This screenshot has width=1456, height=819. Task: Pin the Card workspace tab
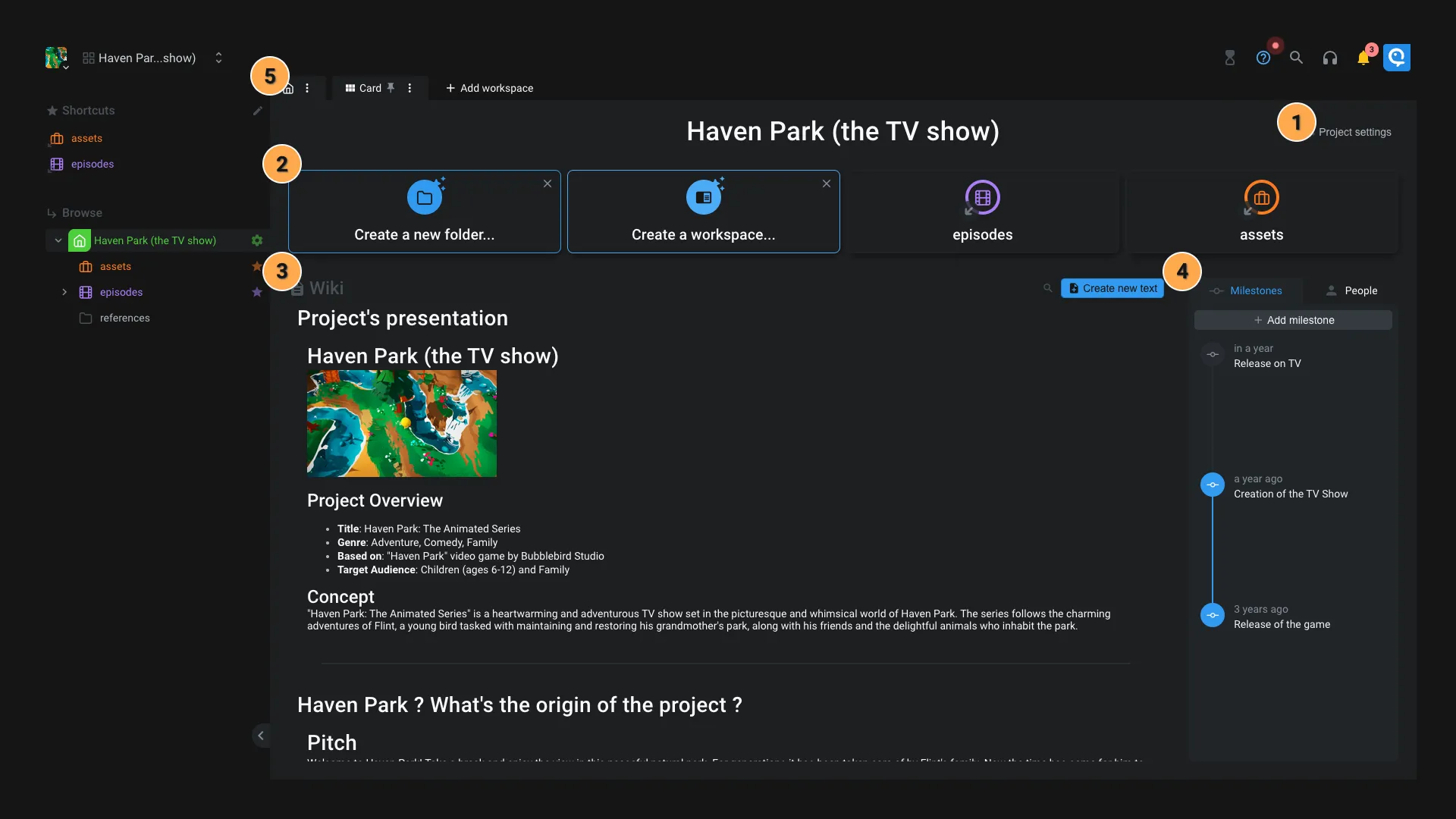click(x=391, y=87)
